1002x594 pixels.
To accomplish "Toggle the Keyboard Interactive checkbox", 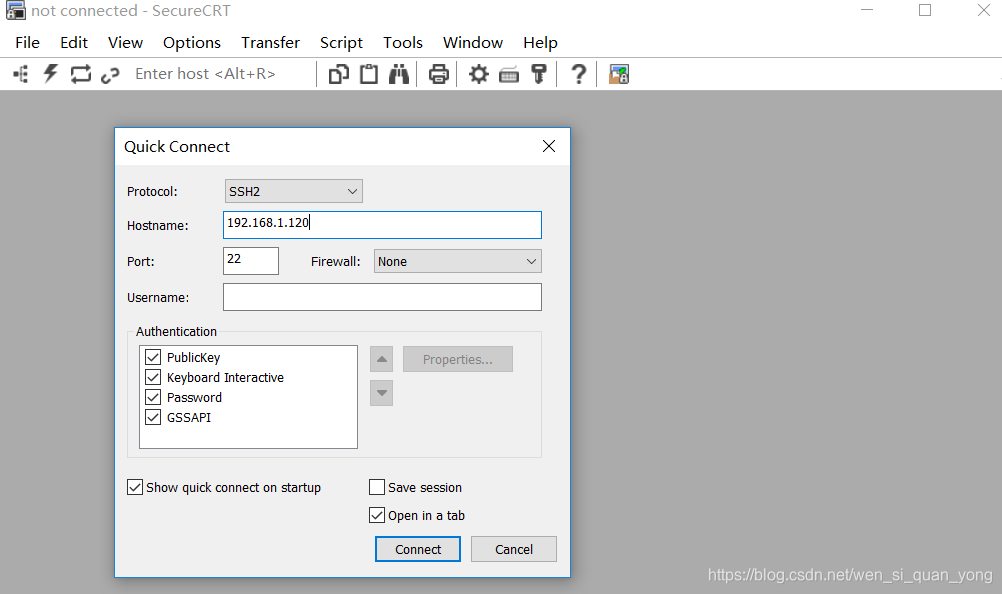I will click(x=153, y=377).
